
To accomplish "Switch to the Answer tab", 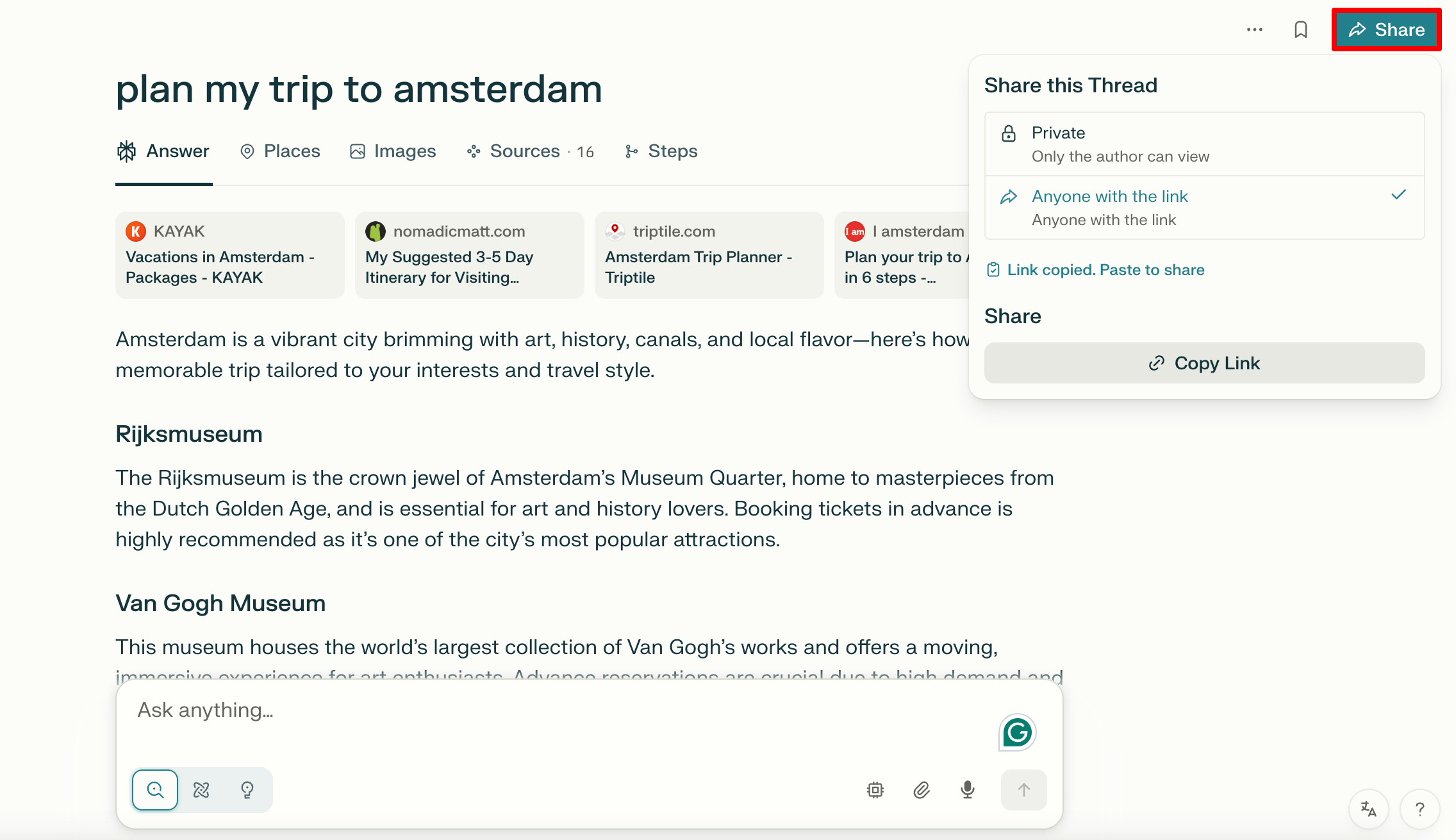I will [x=163, y=151].
